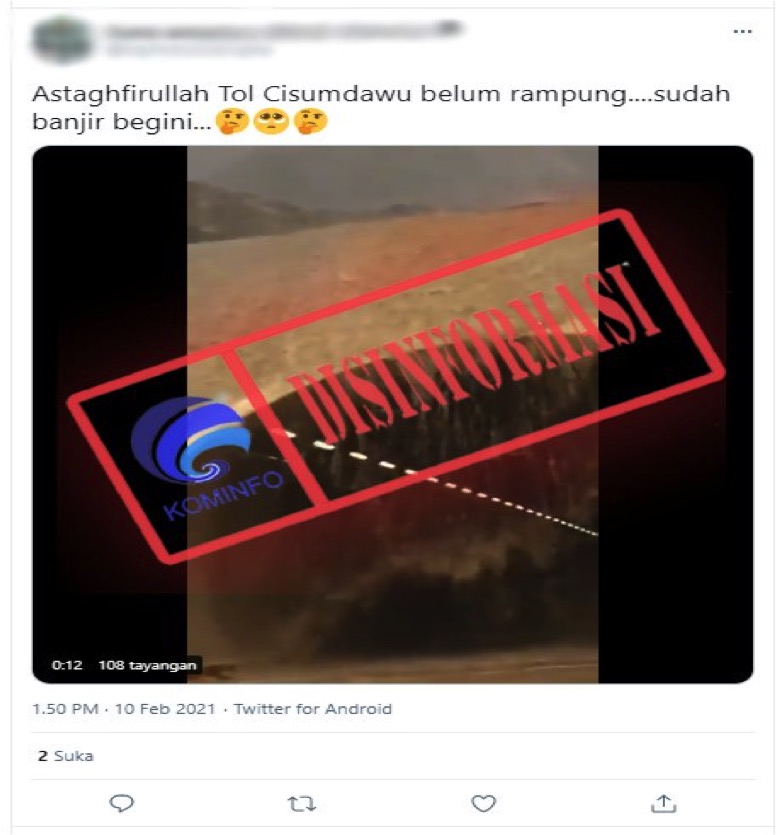Click the 108 tayangan view count

pos(148,665)
